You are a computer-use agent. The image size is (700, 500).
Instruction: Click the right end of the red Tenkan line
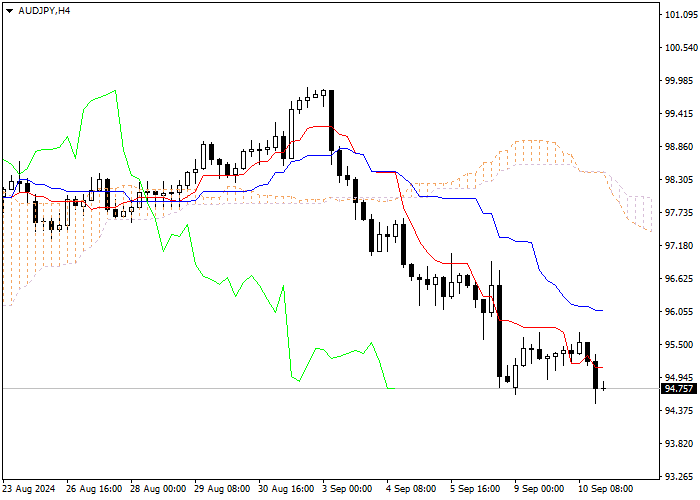[602, 367]
